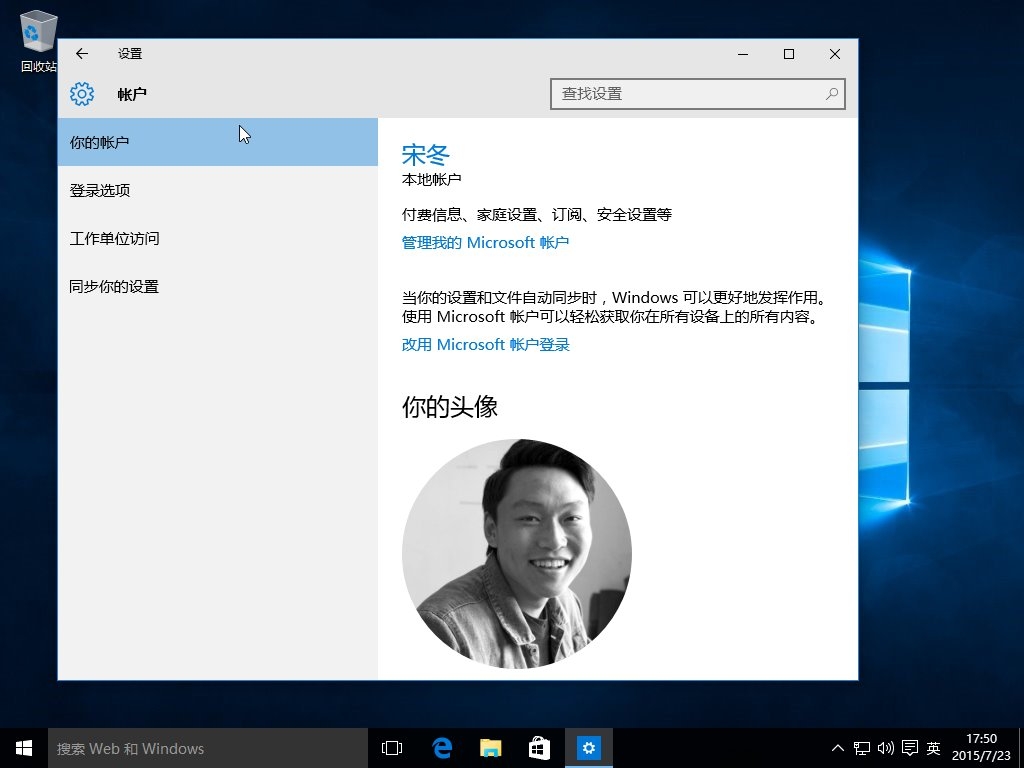This screenshot has width=1024, height=768.
Task: Close the Settings window
Action: pyautogui.click(x=835, y=54)
